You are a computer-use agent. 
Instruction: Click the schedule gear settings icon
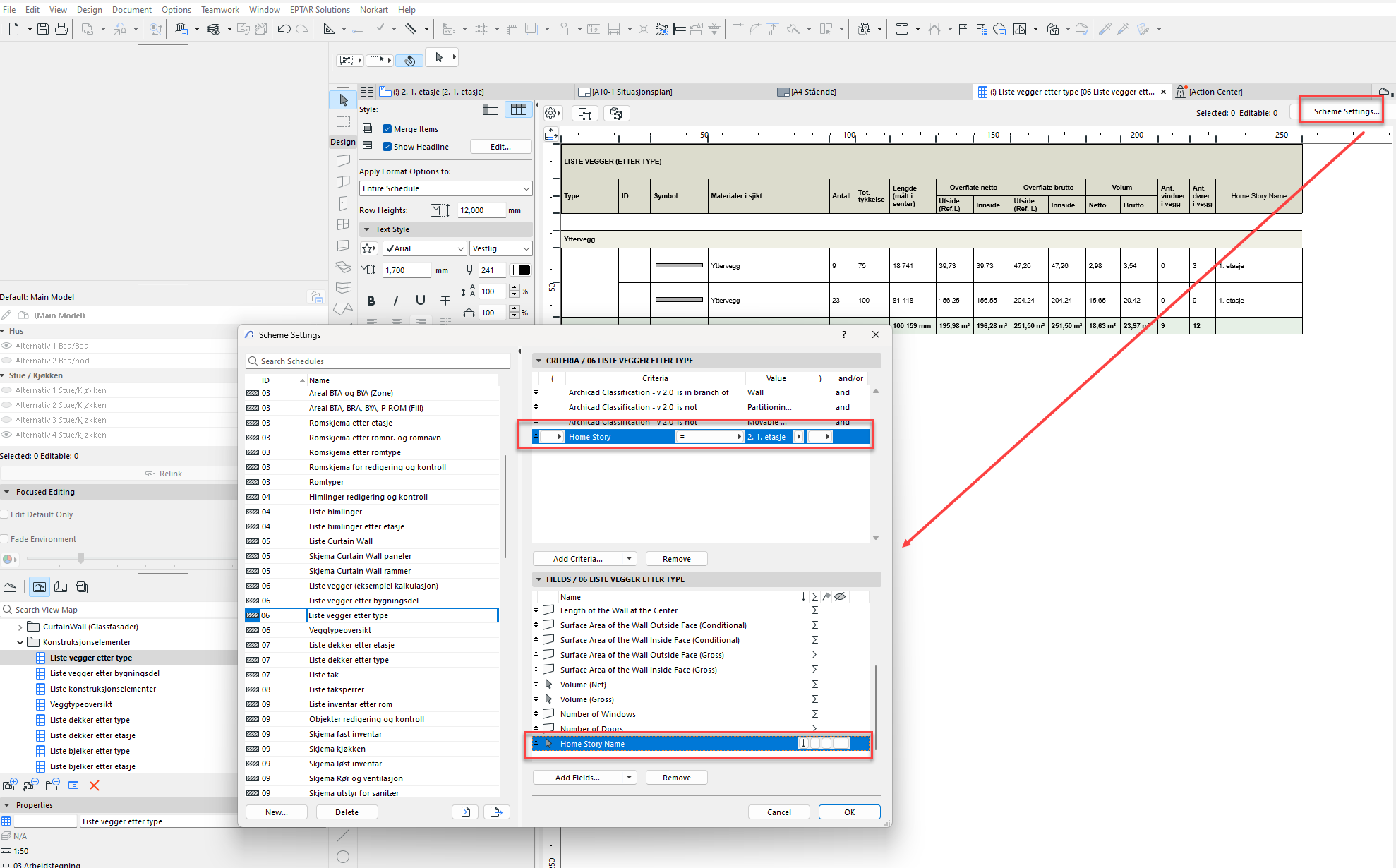[552, 113]
